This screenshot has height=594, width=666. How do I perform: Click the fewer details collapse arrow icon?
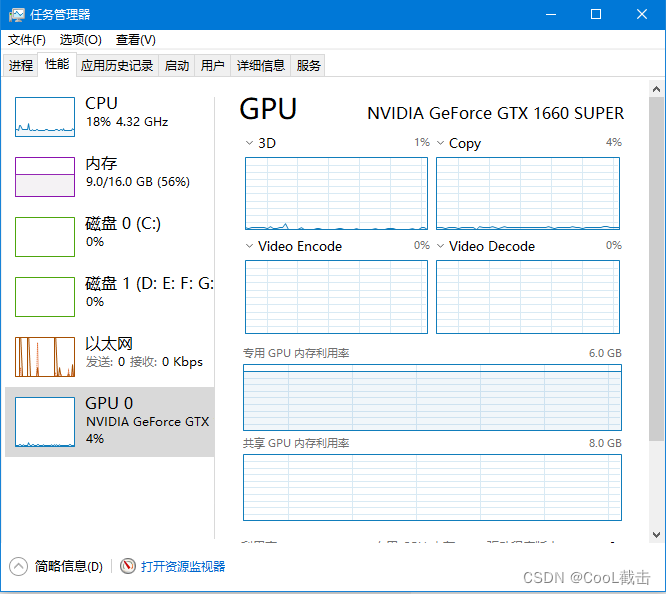coord(18,566)
